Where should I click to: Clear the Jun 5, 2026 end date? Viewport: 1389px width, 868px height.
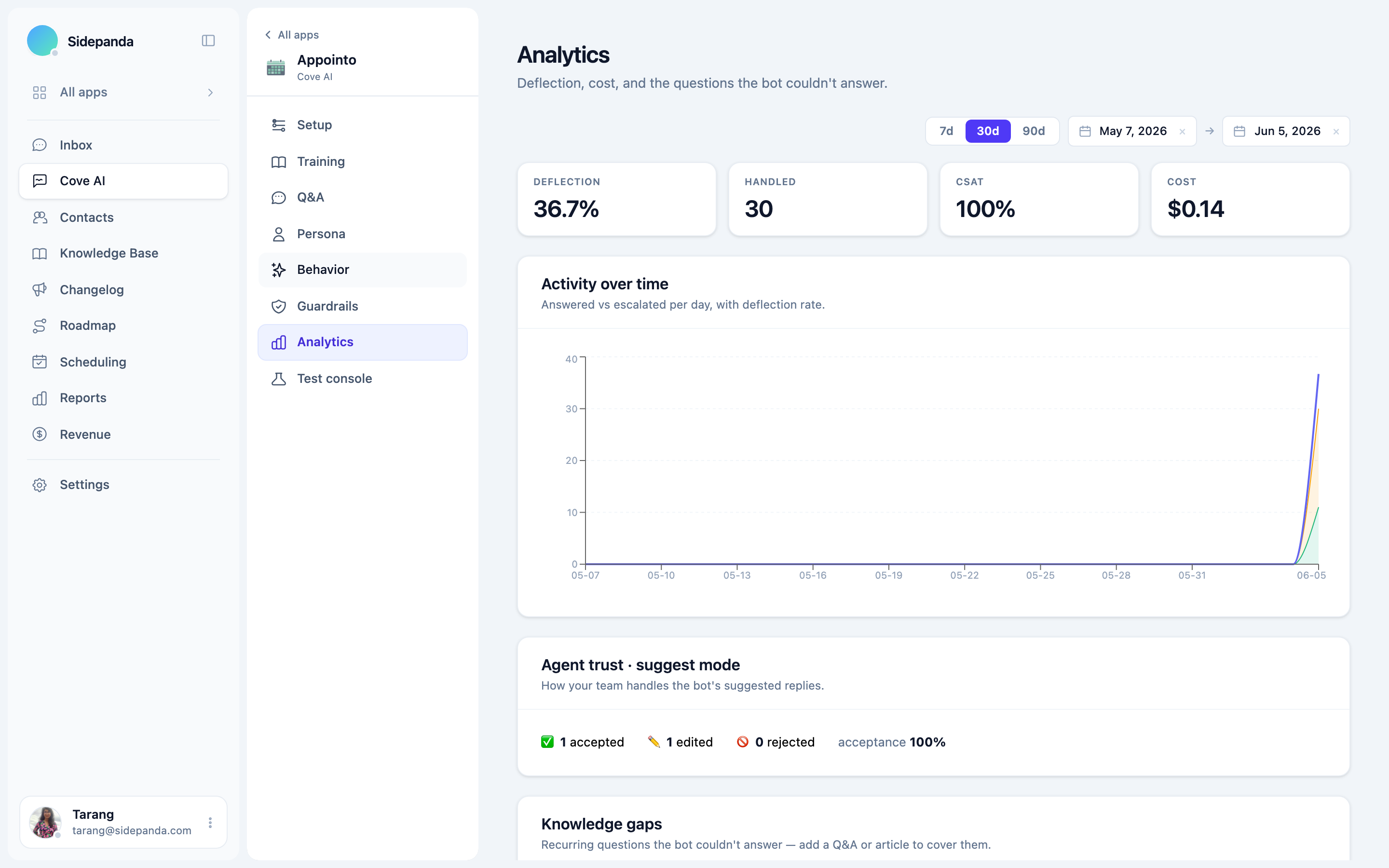pos(1336,132)
